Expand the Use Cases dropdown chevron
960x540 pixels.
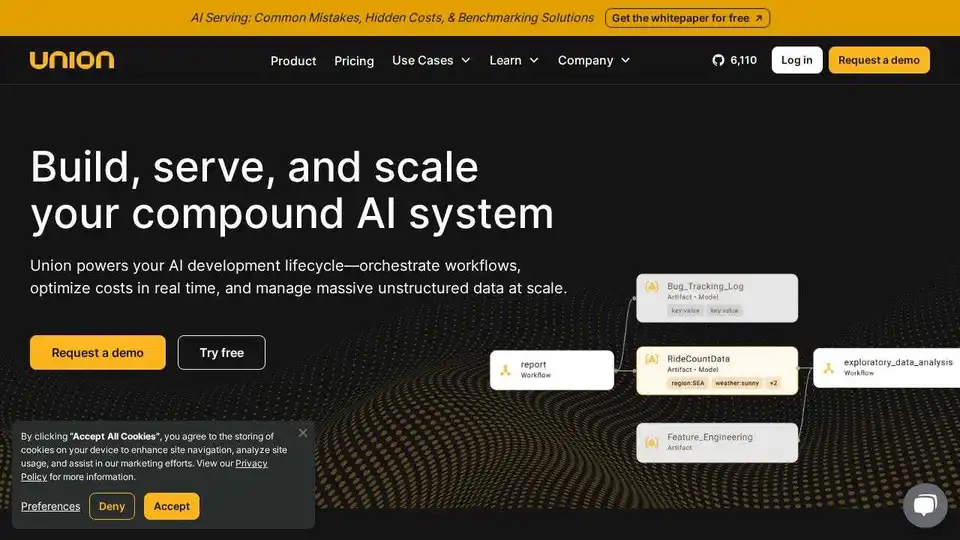(466, 60)
